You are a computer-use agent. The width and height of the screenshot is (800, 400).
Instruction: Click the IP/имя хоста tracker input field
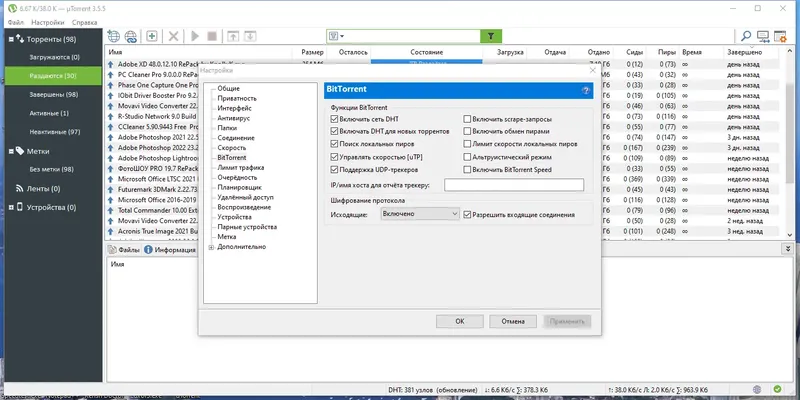pos(514,185)
